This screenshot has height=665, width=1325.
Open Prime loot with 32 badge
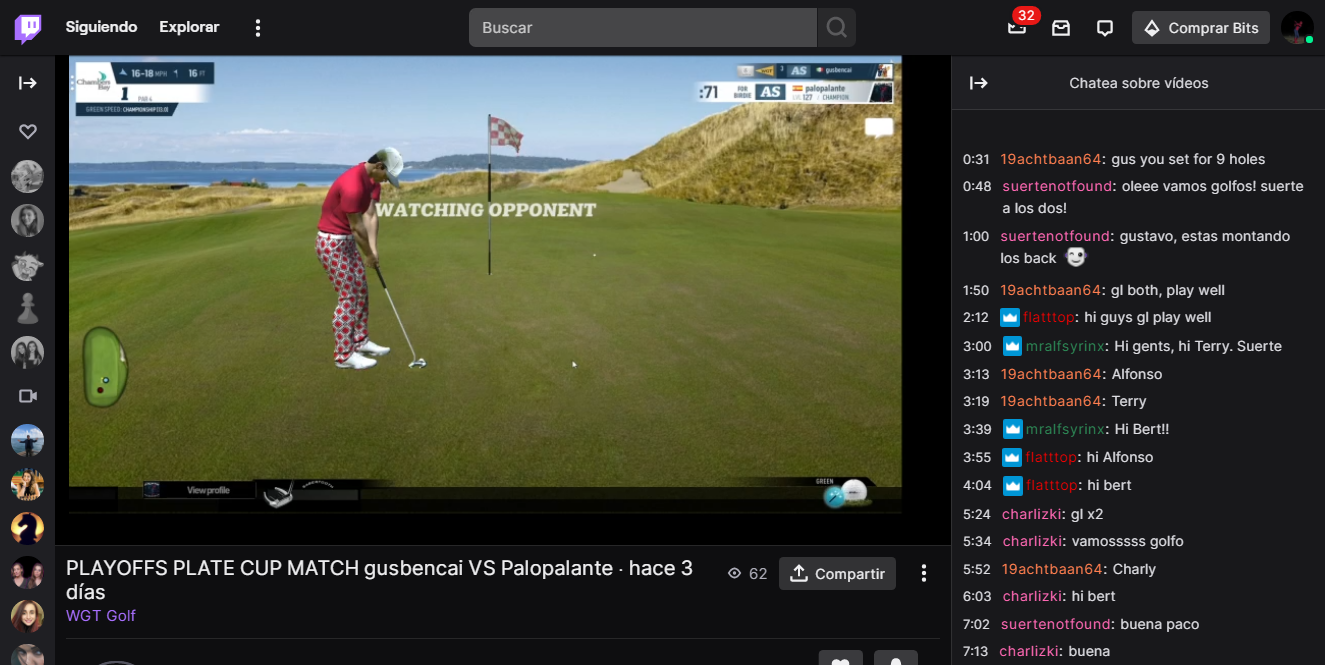pos(1017,28)
